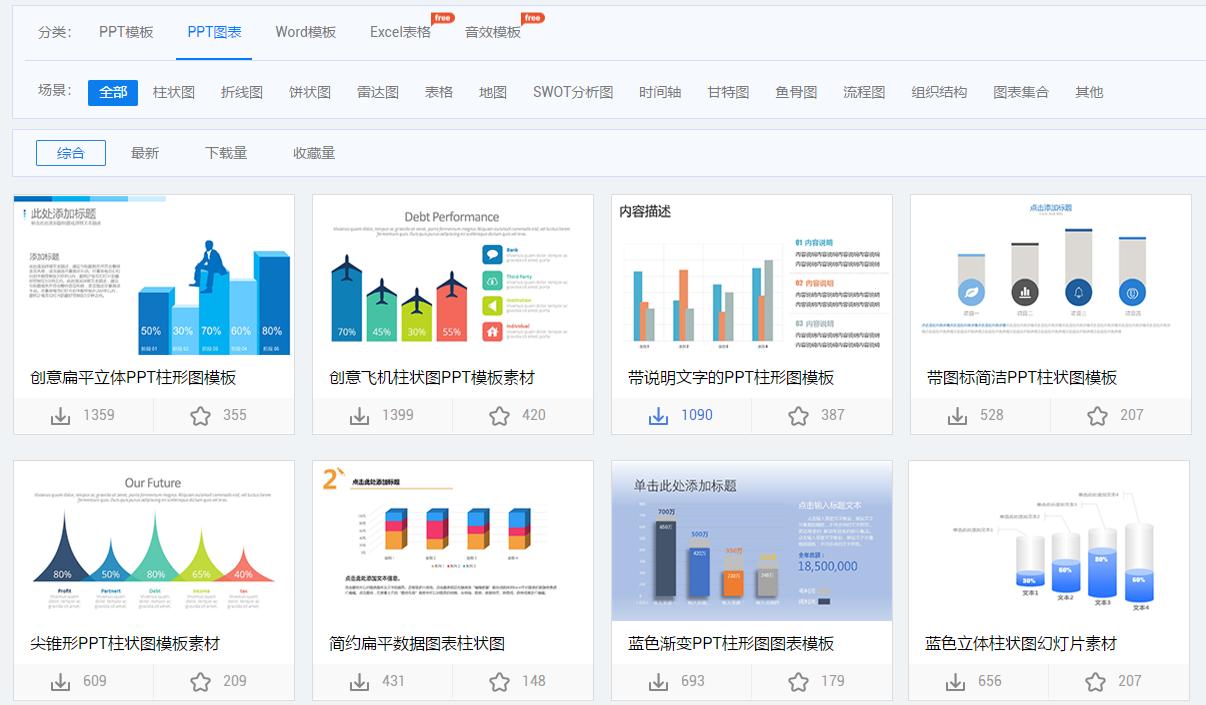Open the Excel表格 category tab
1206x705 pixels.
(399, 32)
